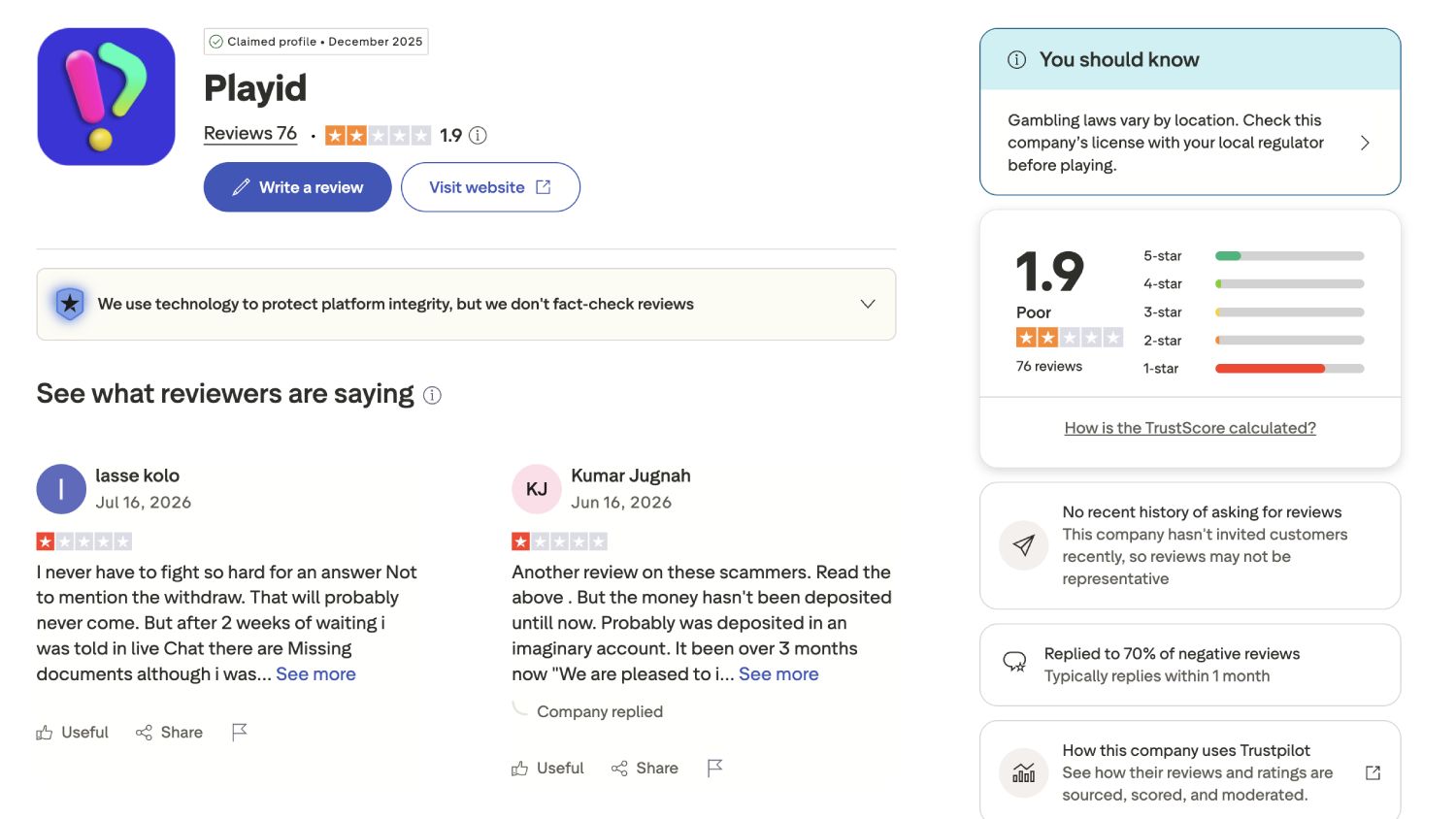Click the How this company uses Trustpilot heading

[1186, 750]
